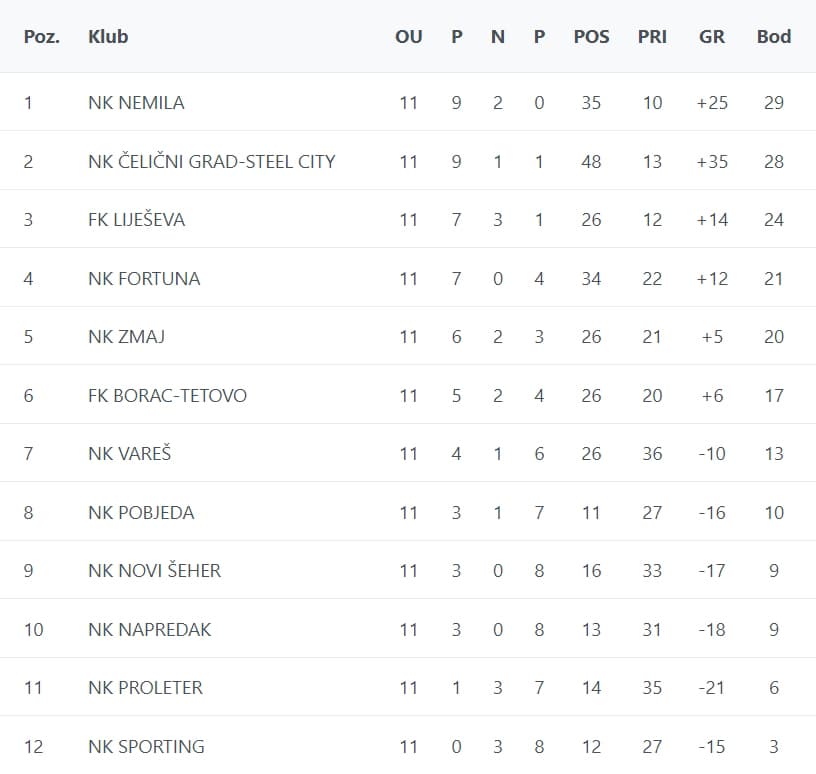
Task: Select NK ZMAJ in the table
Action: click(x=126, y=337)
